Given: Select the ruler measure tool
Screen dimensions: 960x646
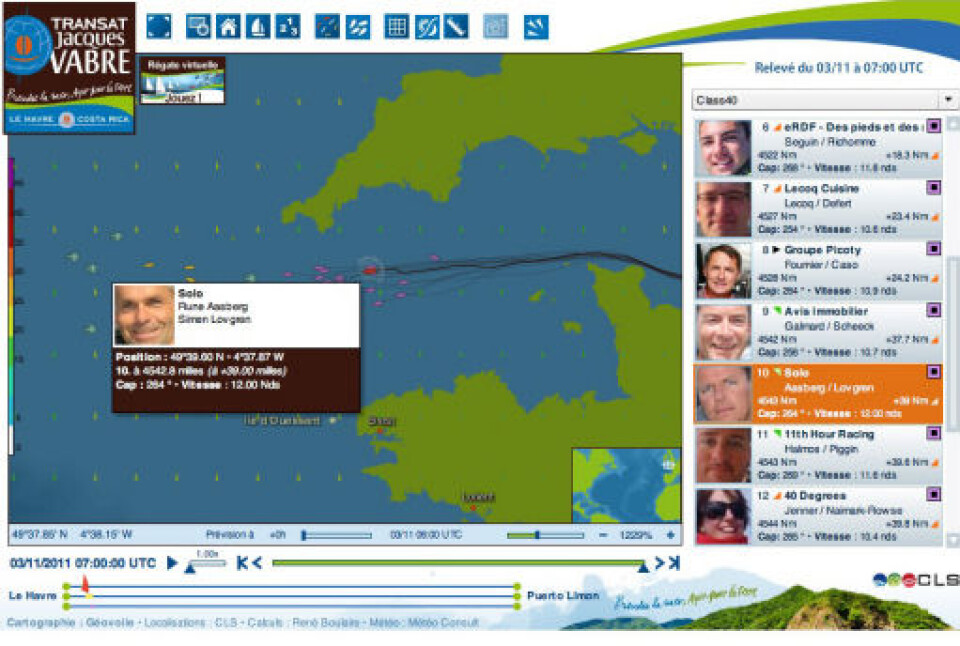Looking at the screenshot, I should 457,27.
